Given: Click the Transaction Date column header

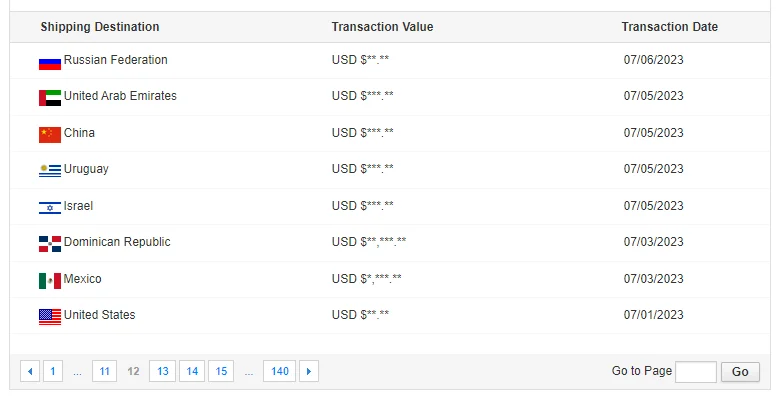Looking at the screenshot, I should click(669, 27).
